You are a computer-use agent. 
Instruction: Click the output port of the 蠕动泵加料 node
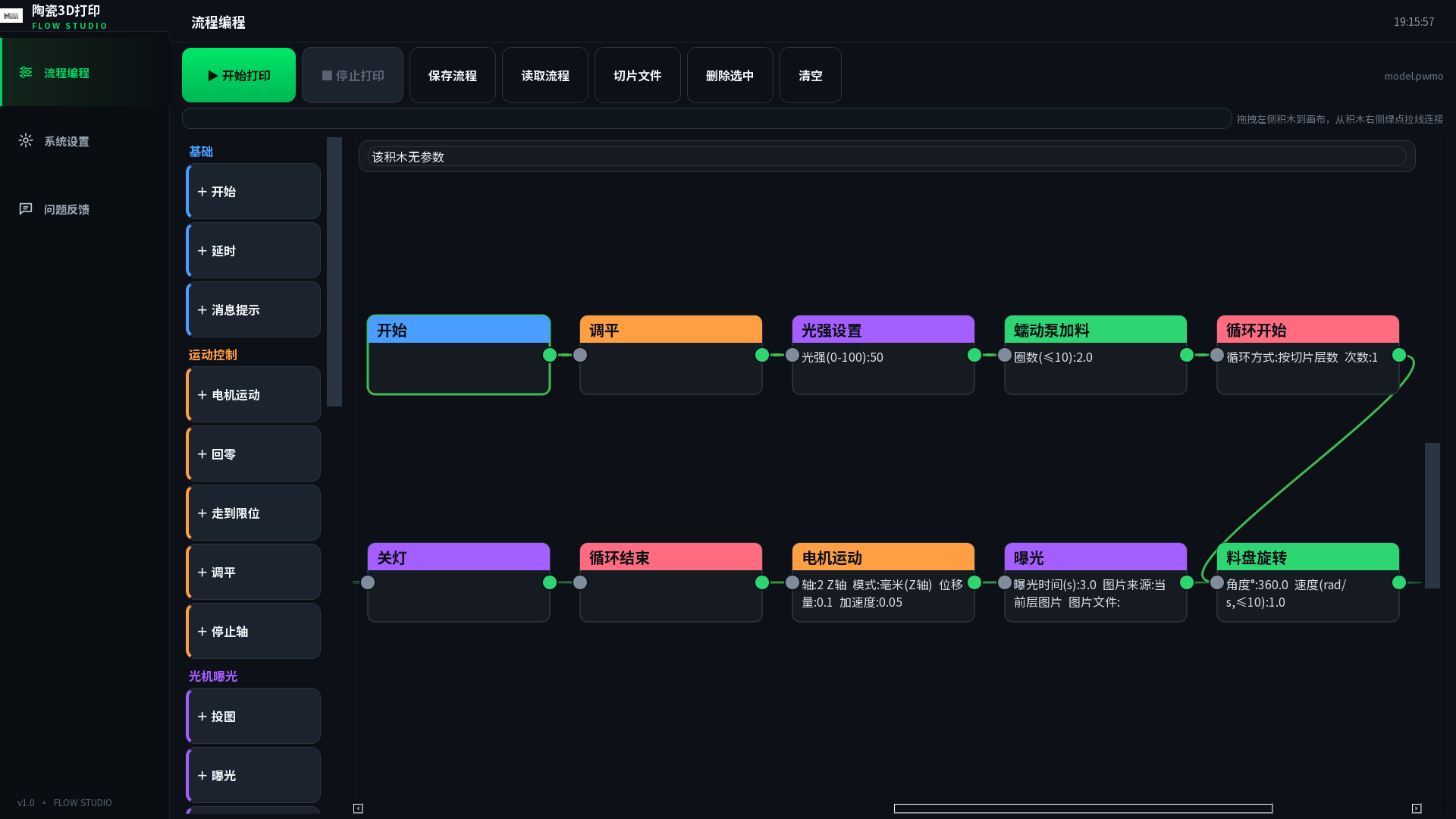[x=1187, y=355]
